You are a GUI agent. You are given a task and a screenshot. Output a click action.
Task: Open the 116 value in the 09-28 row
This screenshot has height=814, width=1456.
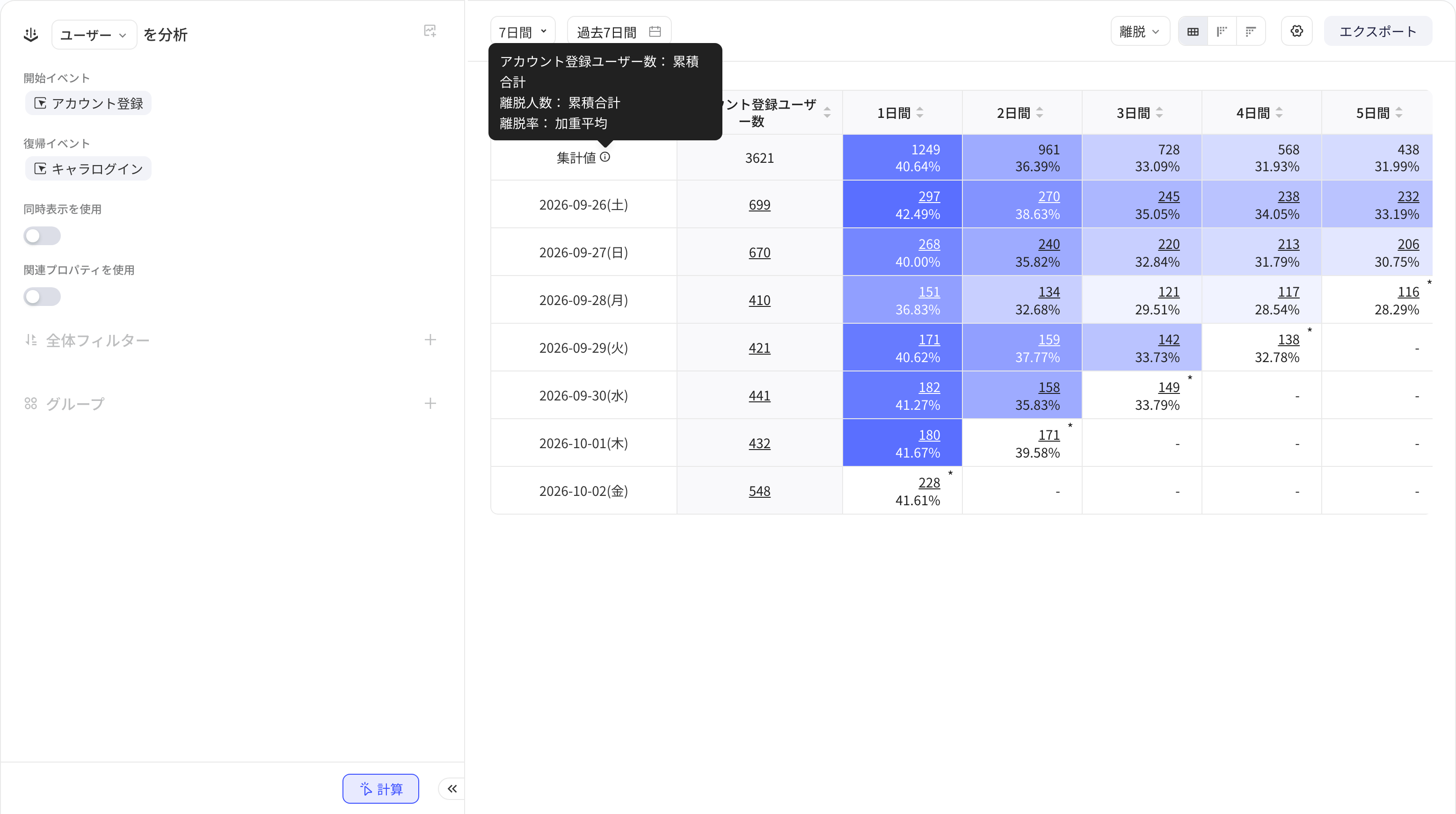click(1409, 292)
